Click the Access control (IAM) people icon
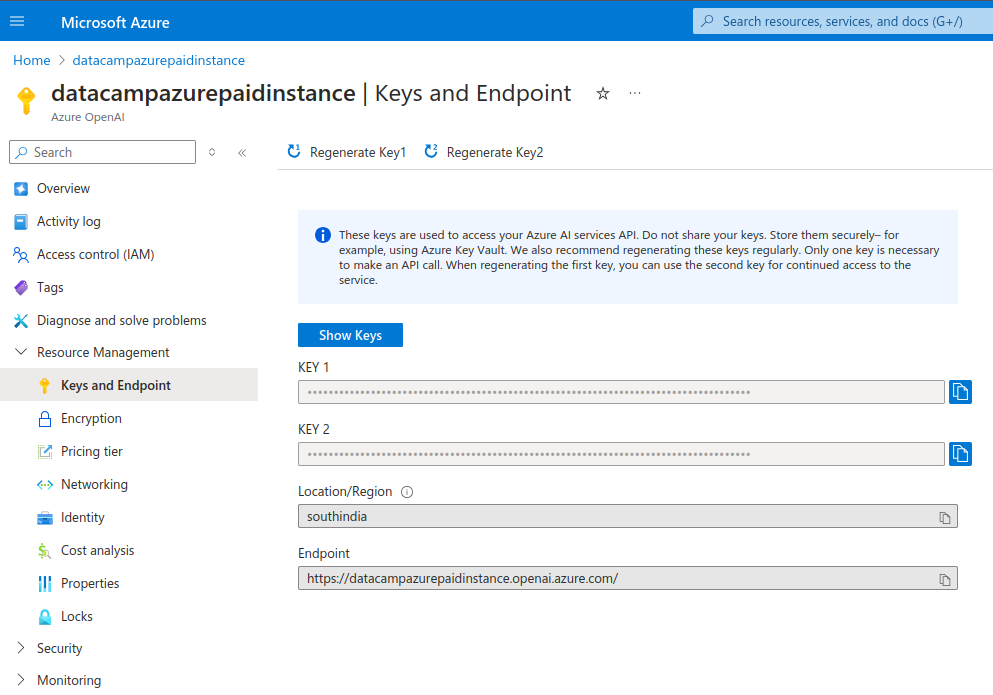 (x=21, y=255)
